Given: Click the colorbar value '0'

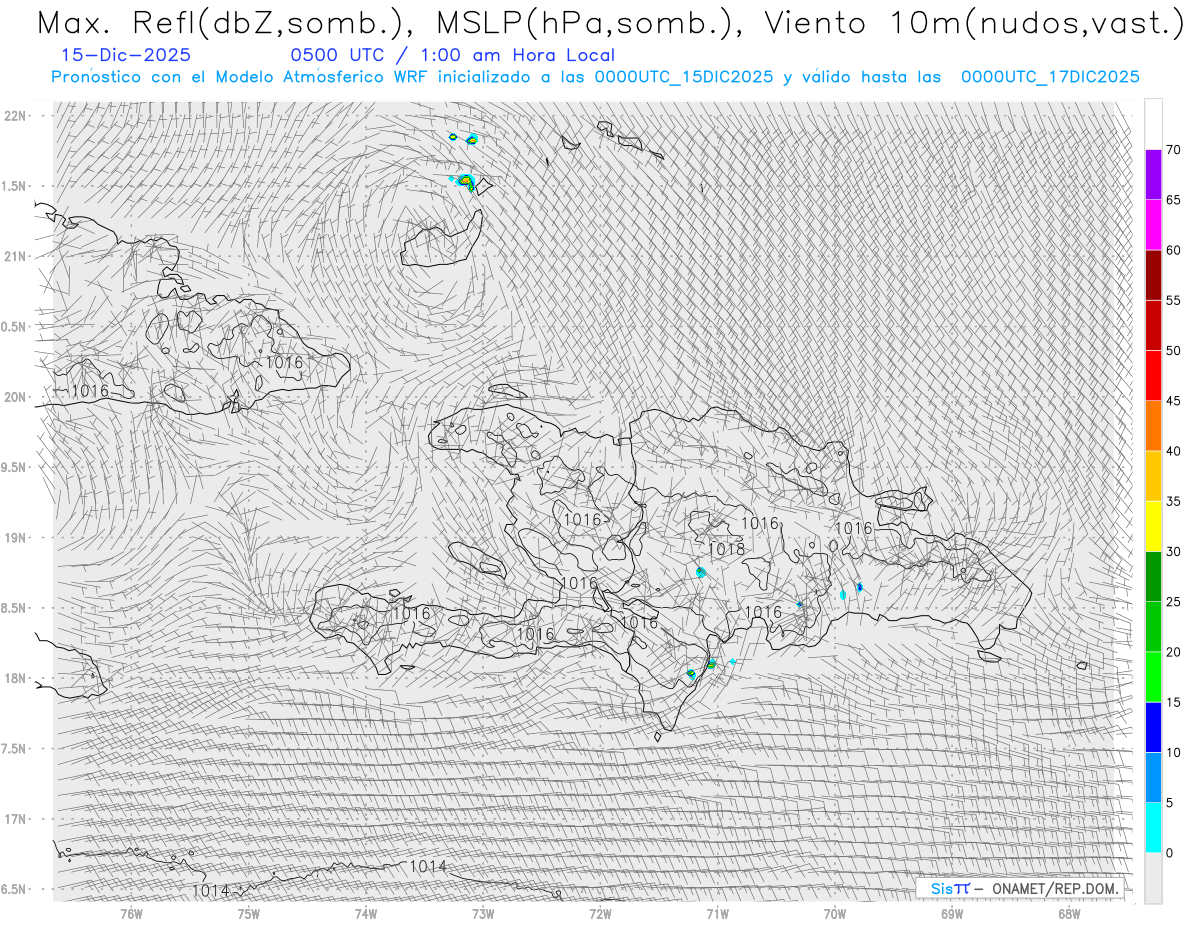Looking at the screenshot, I should coord(1170,852).
